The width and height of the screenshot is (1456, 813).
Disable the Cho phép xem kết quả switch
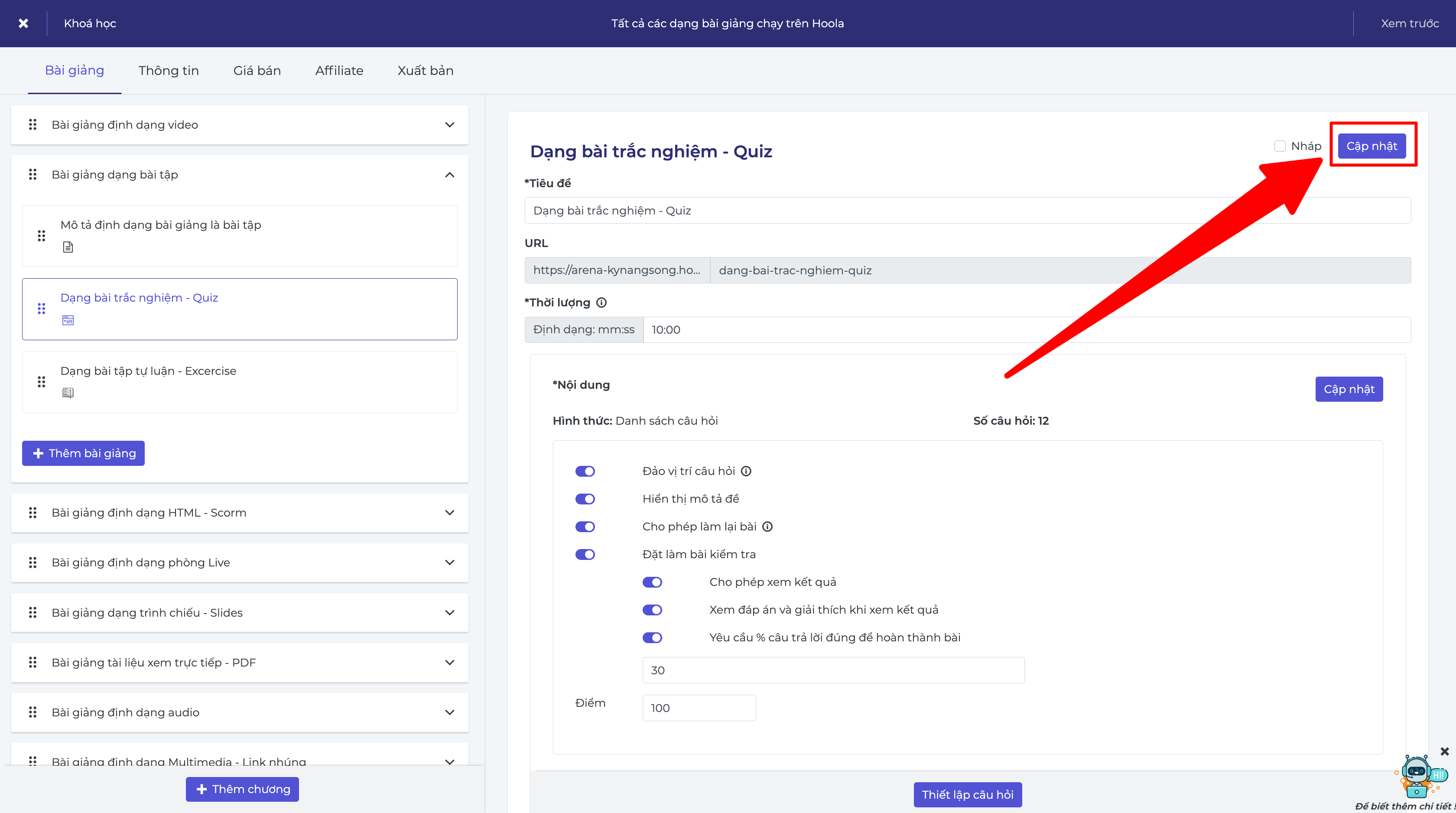tap(652, 582)
